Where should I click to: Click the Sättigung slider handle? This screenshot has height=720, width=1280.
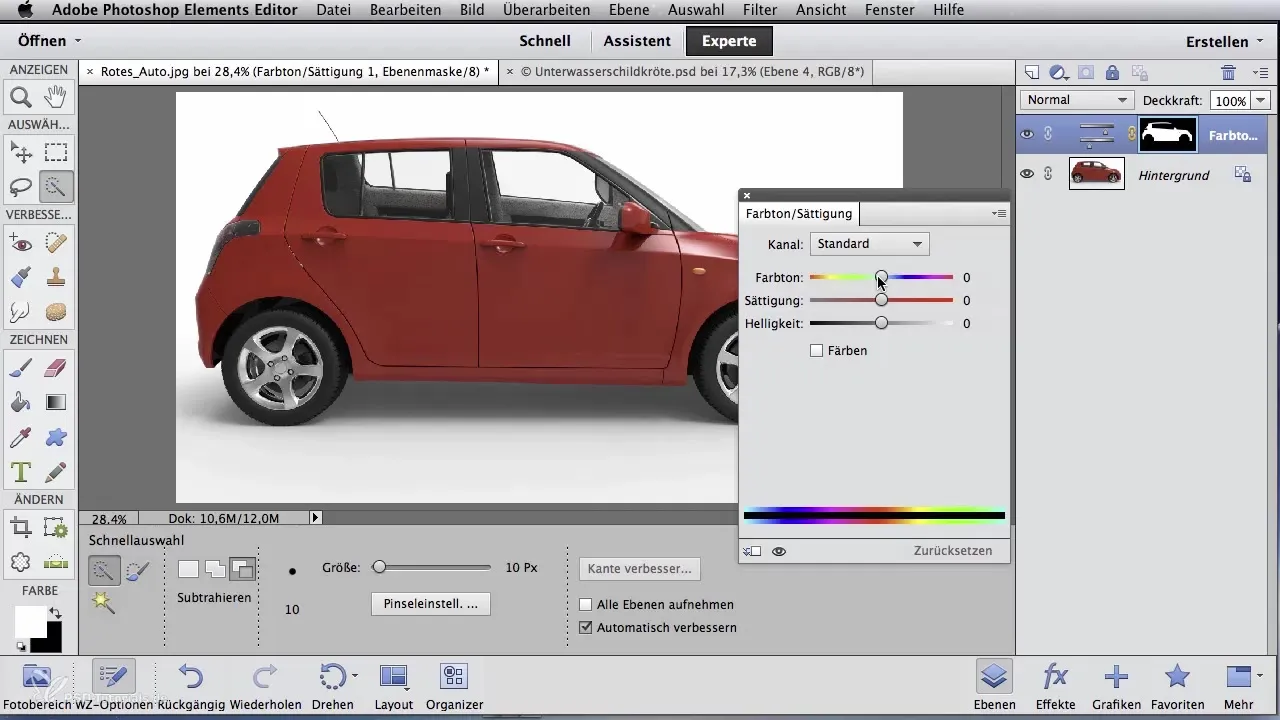(881, 300)
